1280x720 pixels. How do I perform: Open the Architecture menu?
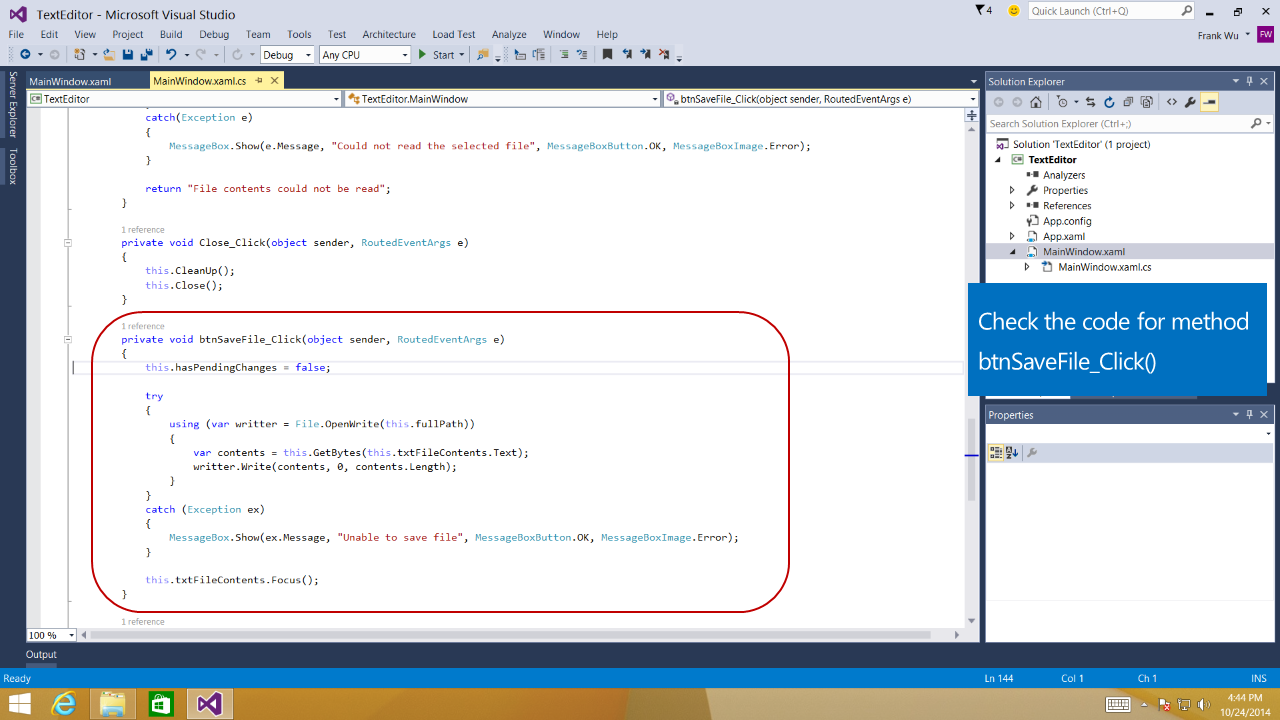coord(389,34)
